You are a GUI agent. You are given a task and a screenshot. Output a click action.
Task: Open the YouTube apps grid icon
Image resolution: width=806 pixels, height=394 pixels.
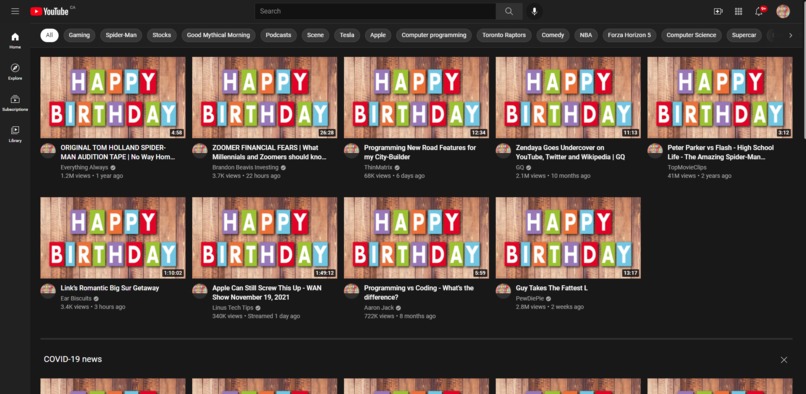coord(739,11)
